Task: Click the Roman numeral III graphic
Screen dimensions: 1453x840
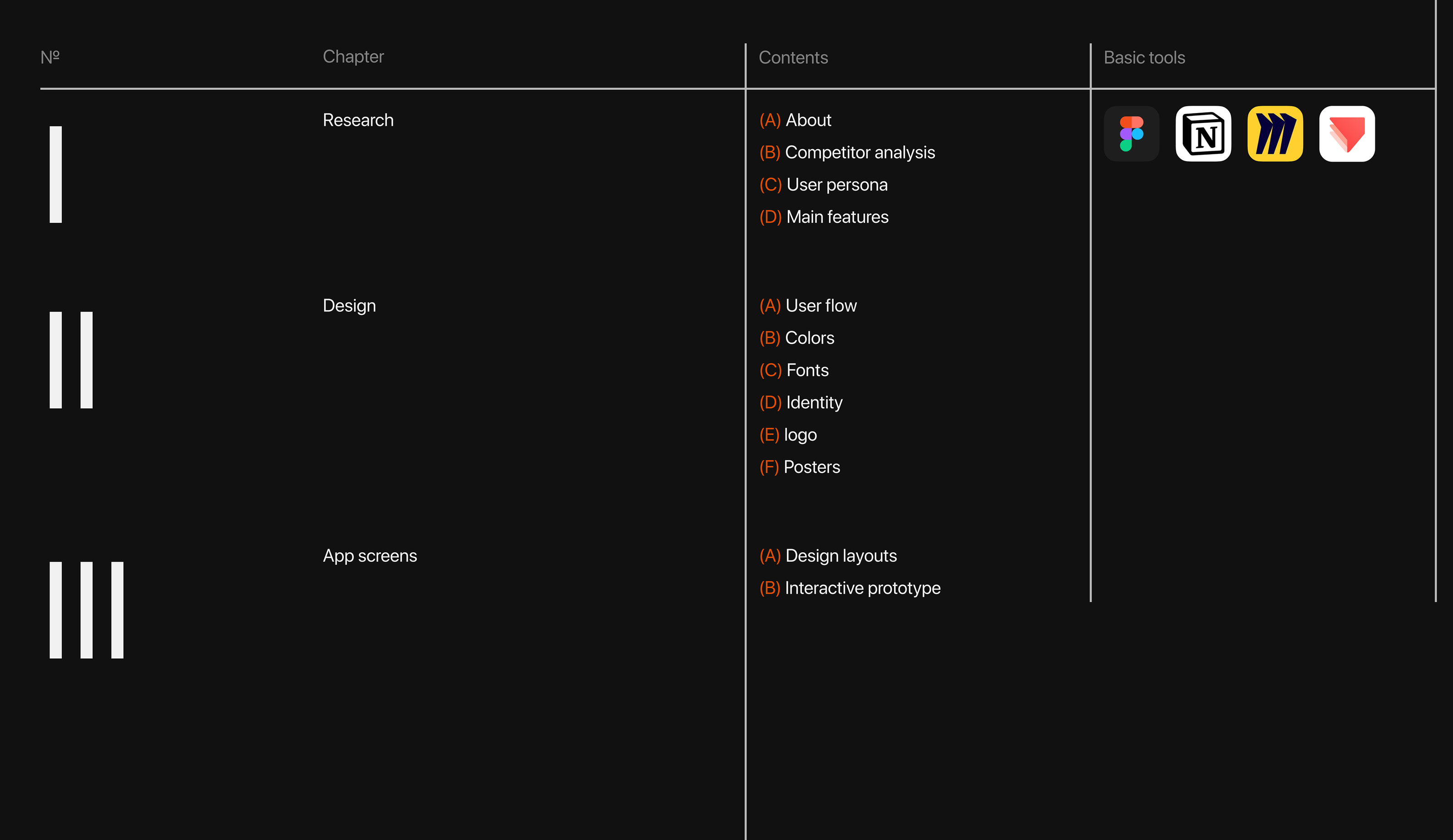Action: [86, 609]
